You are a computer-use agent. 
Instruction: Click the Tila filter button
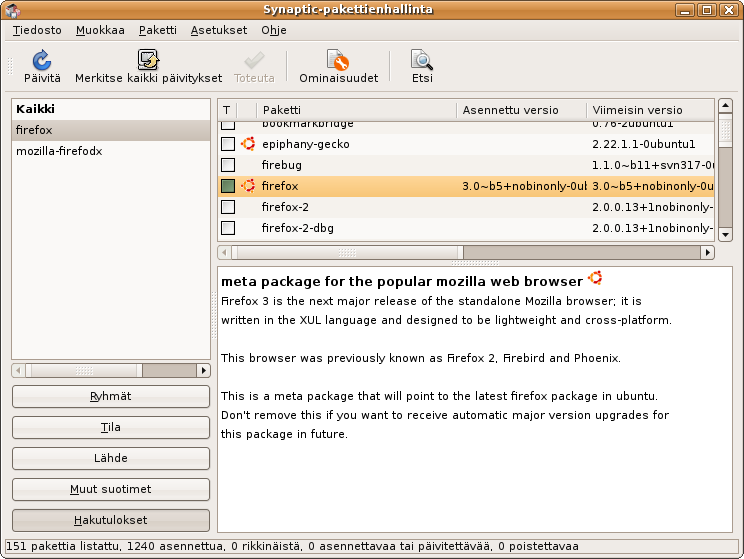[x=111, y=427]
